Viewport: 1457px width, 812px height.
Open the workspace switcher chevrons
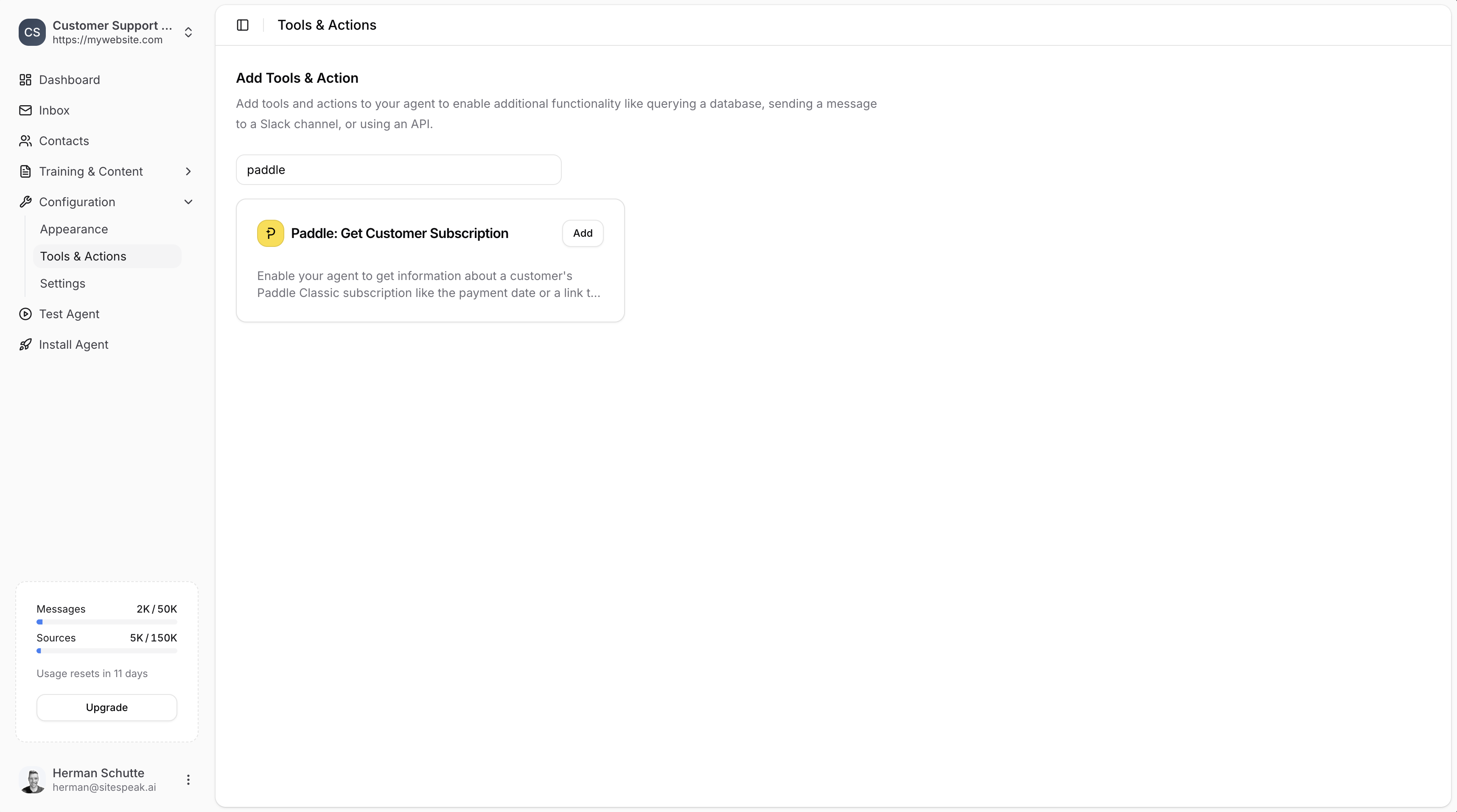click(188, 32)
